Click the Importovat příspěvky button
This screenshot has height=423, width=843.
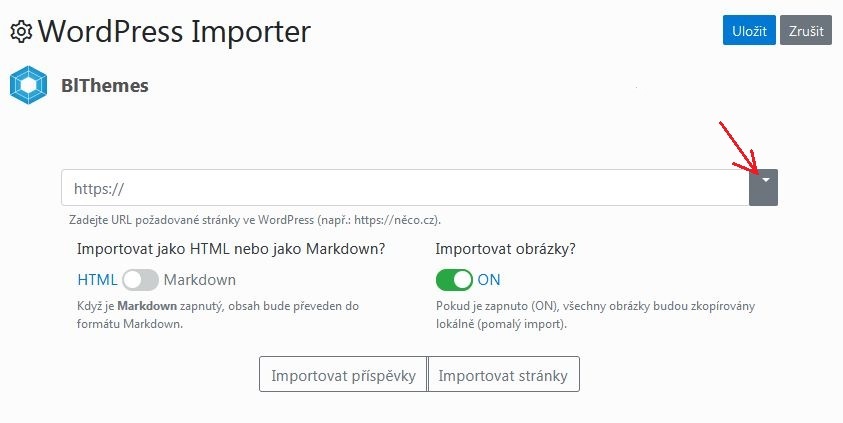coord(343,376)
